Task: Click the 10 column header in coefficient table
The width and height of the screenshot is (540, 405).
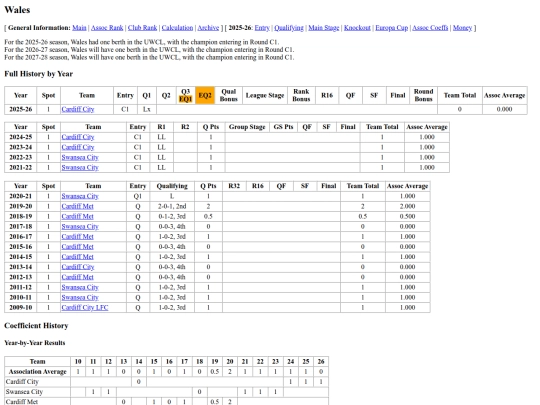Action: 78,362
